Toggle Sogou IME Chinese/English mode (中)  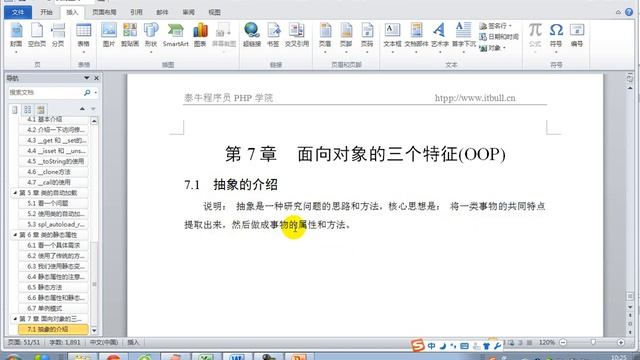click(x=431, y=346)
